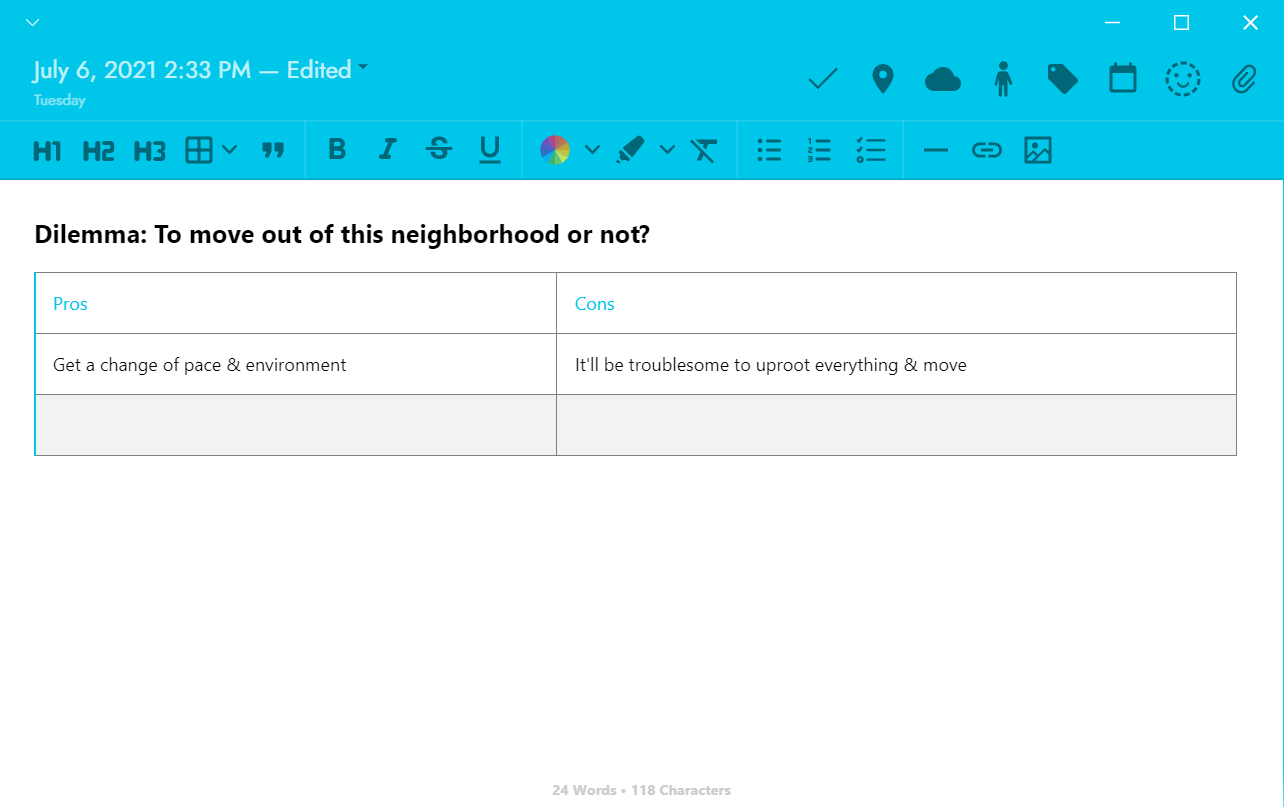Viewport: 1284px width, 807px height.
Task: Insert a bulleted list
Action: 769,150
